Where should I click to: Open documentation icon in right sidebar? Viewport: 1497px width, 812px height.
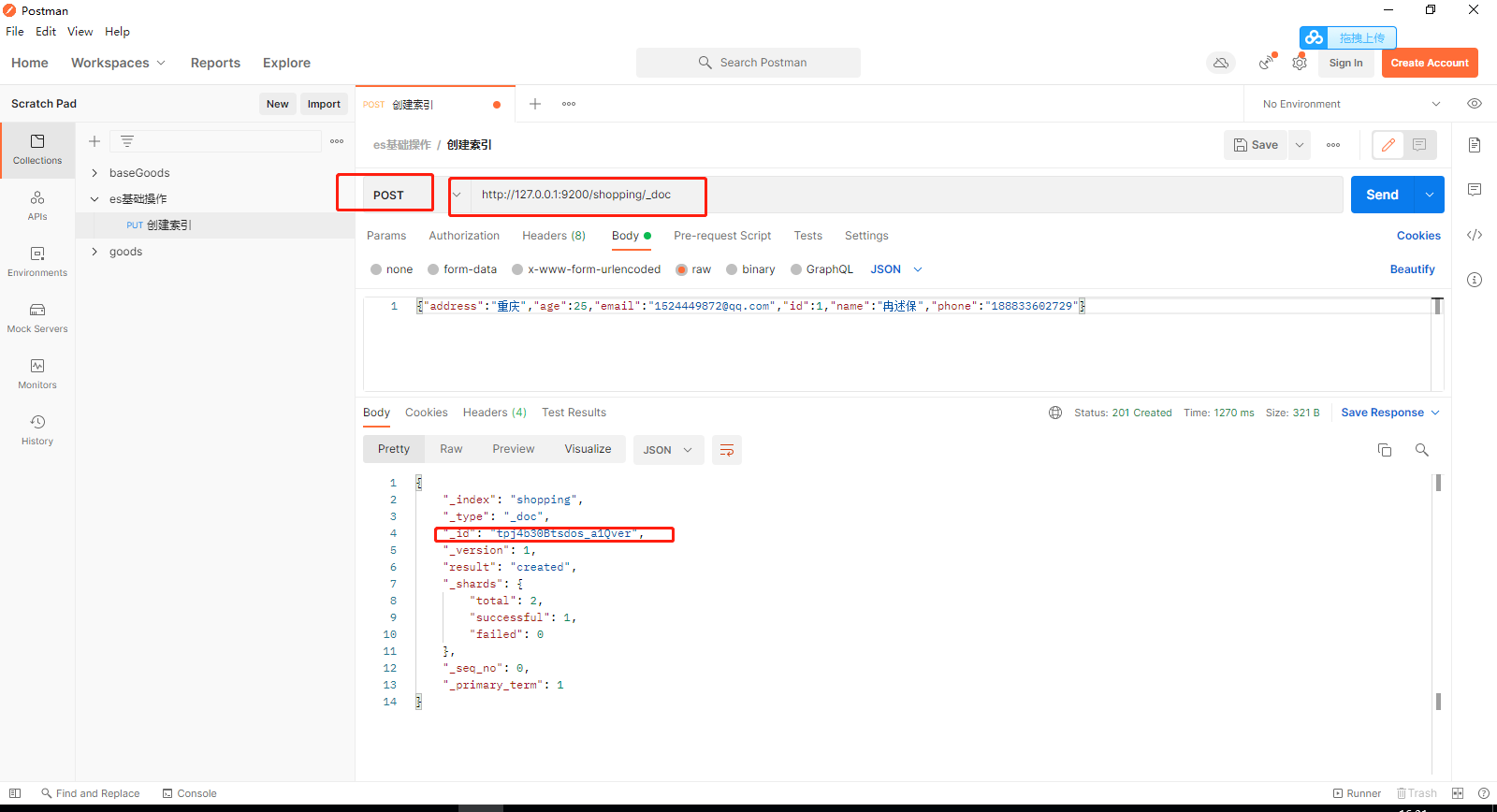1475,145
